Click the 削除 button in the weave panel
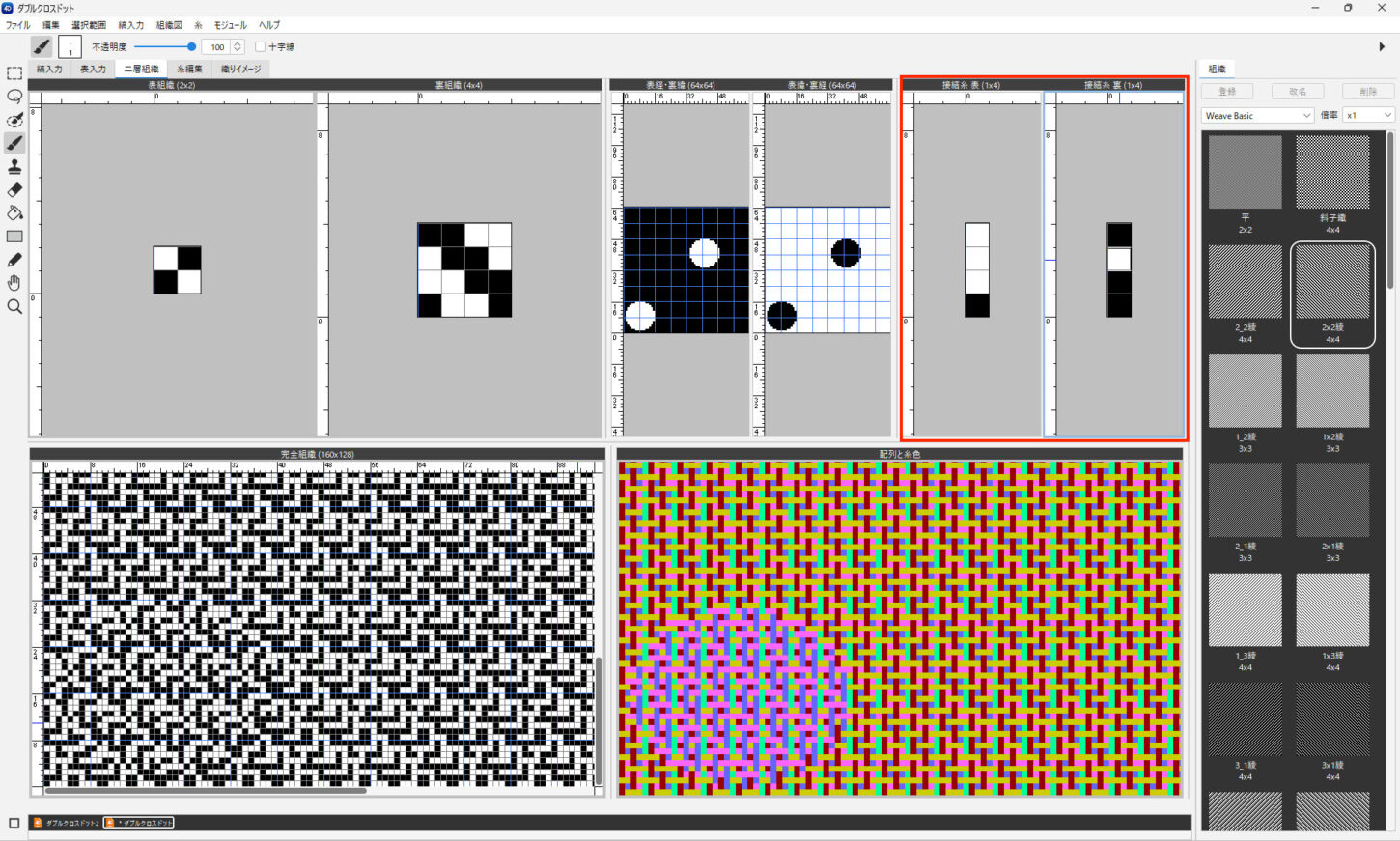 point(1368,91)
